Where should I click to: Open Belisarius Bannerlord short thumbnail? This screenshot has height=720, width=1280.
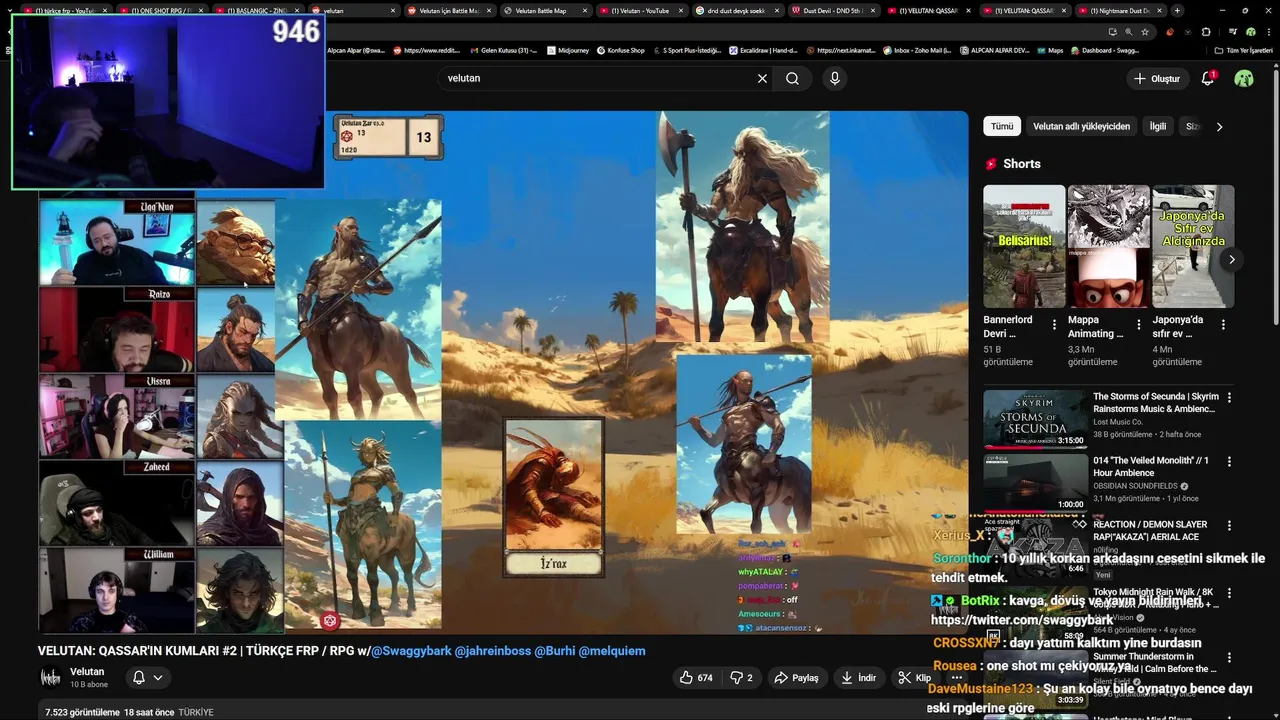click(1024, 246)
